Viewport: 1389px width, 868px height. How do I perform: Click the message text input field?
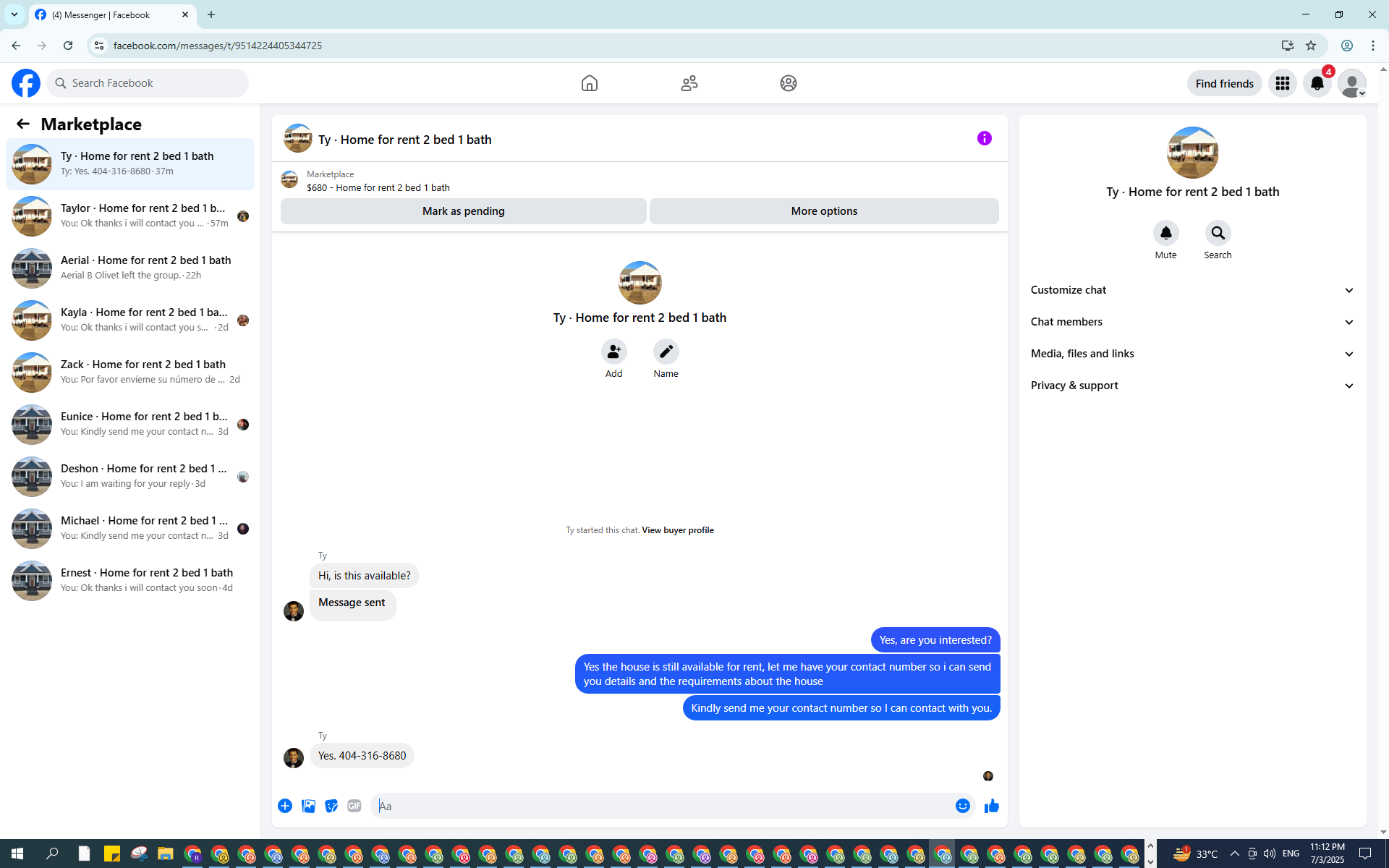662,806
